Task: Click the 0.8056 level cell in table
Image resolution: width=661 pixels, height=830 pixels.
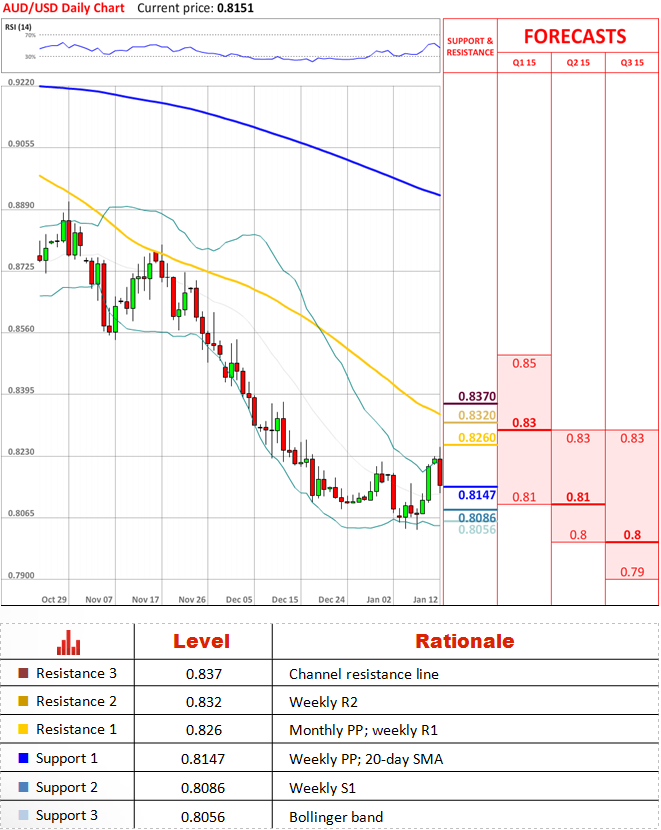Action: coord(203,817)
